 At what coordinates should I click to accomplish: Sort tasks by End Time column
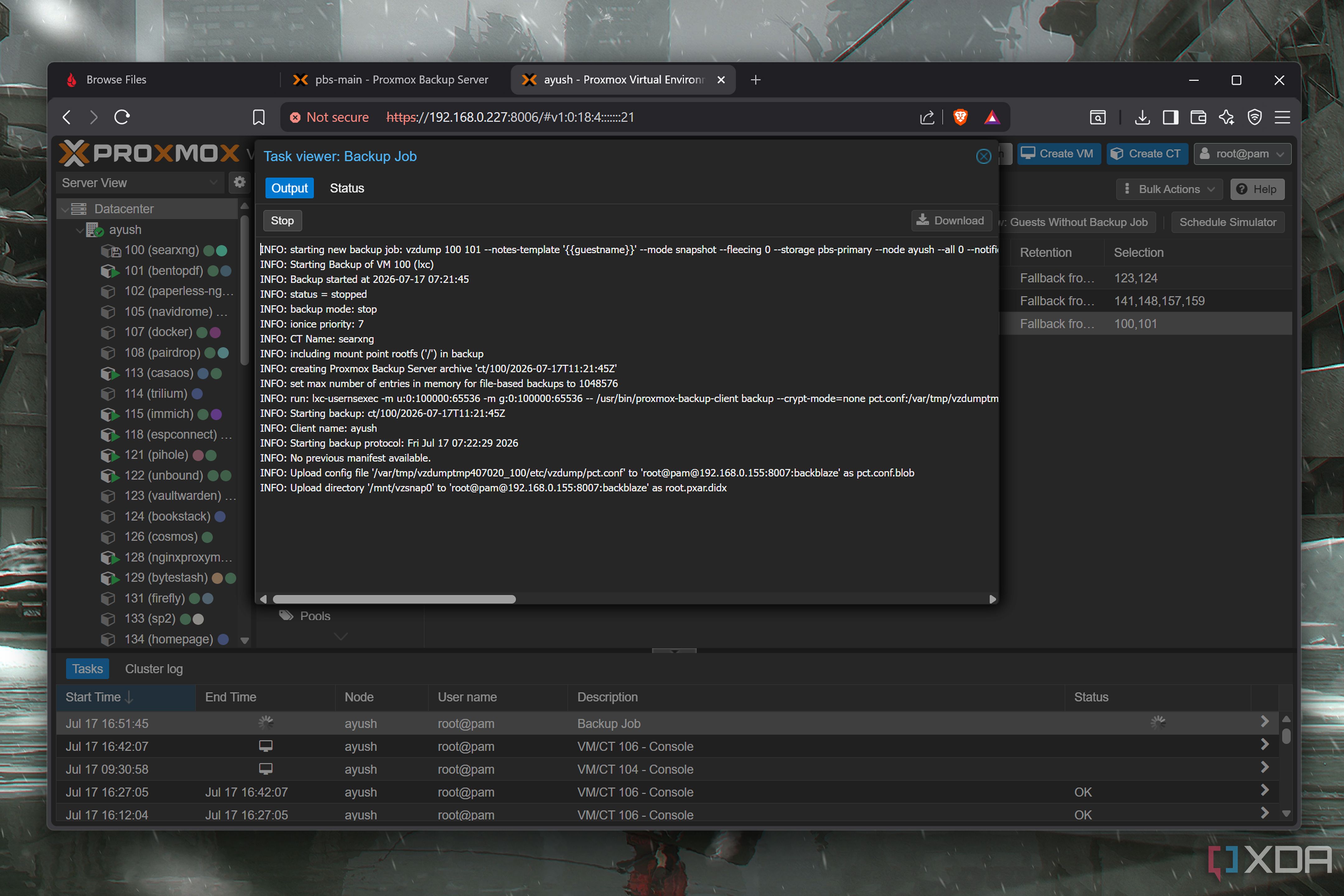pos(265,697)
